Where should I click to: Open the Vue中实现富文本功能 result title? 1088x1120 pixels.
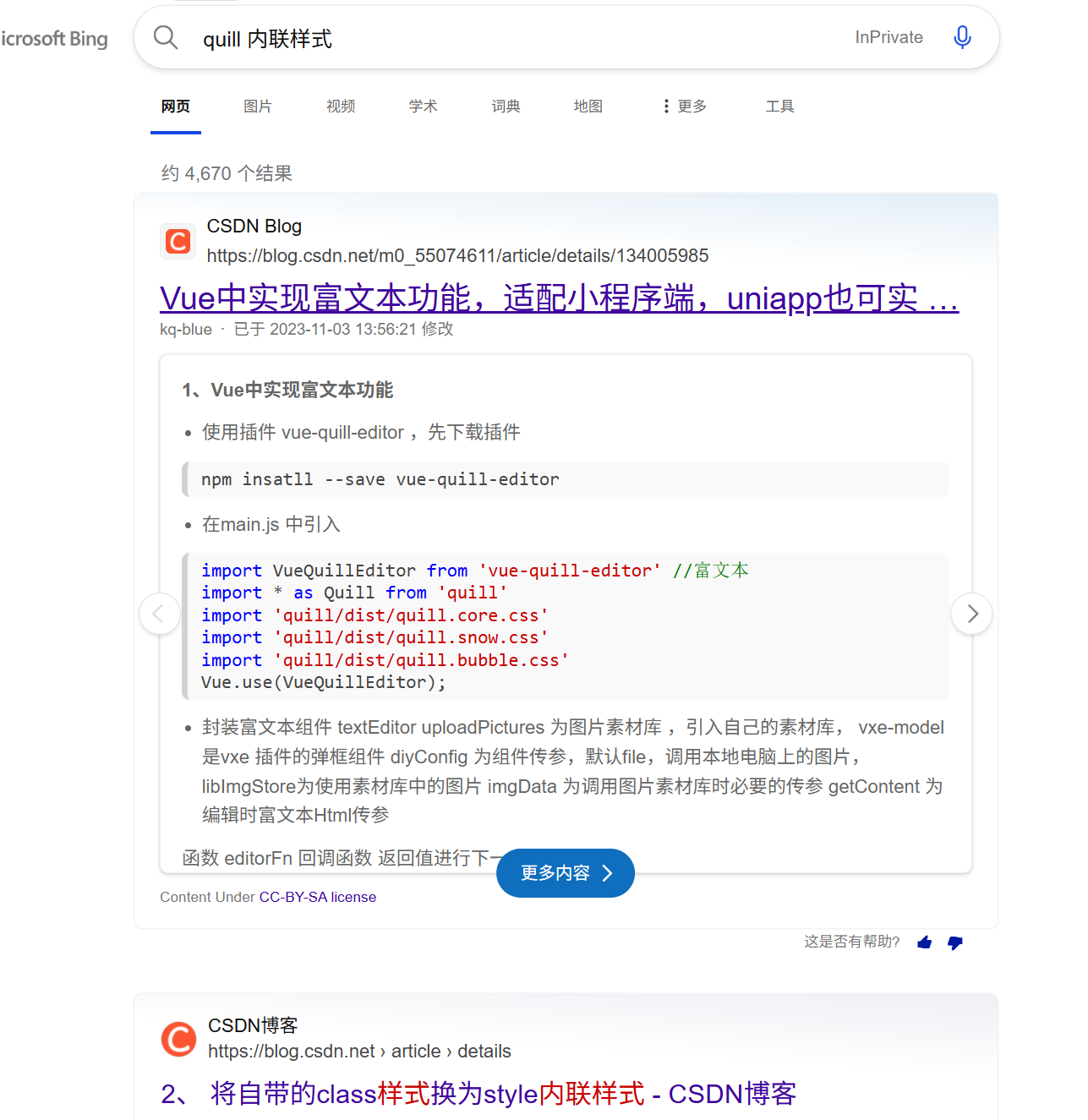pyautogui.click(x=559, y=298)
